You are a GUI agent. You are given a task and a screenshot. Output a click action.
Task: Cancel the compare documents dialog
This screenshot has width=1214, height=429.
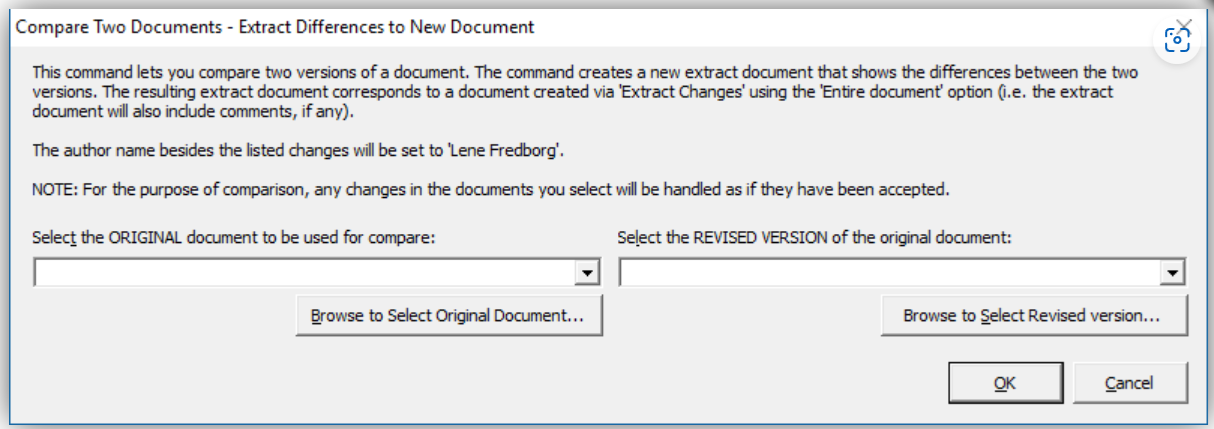[x=1129, y=383]
